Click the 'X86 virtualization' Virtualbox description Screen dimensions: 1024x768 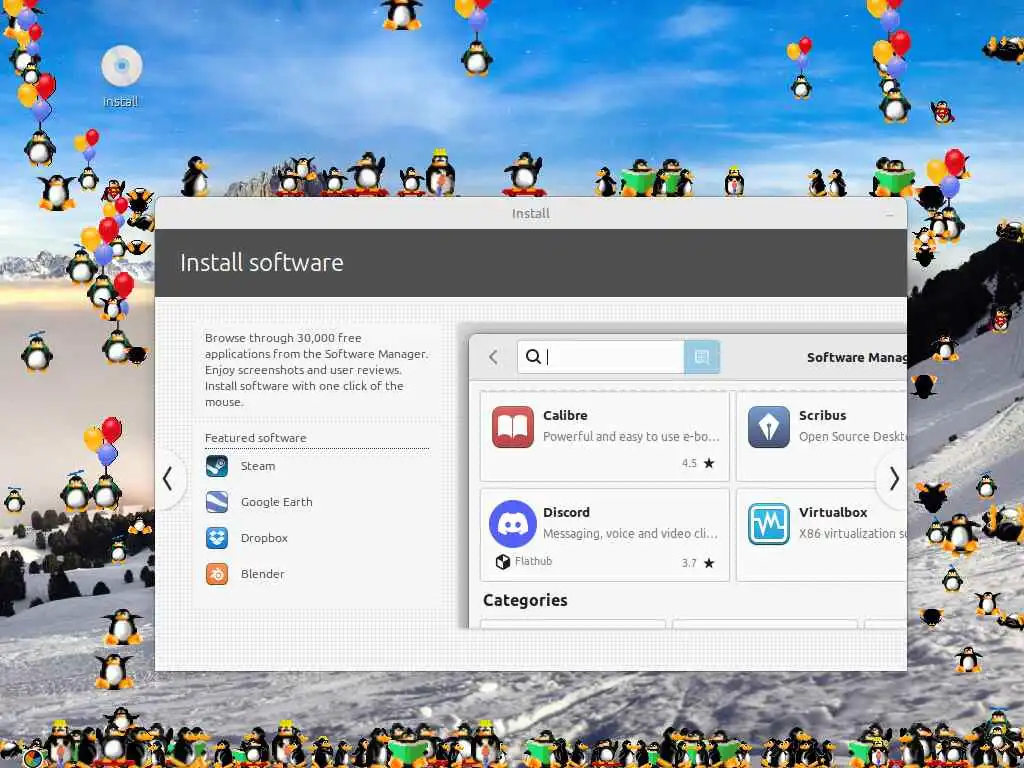click(852, 534)
